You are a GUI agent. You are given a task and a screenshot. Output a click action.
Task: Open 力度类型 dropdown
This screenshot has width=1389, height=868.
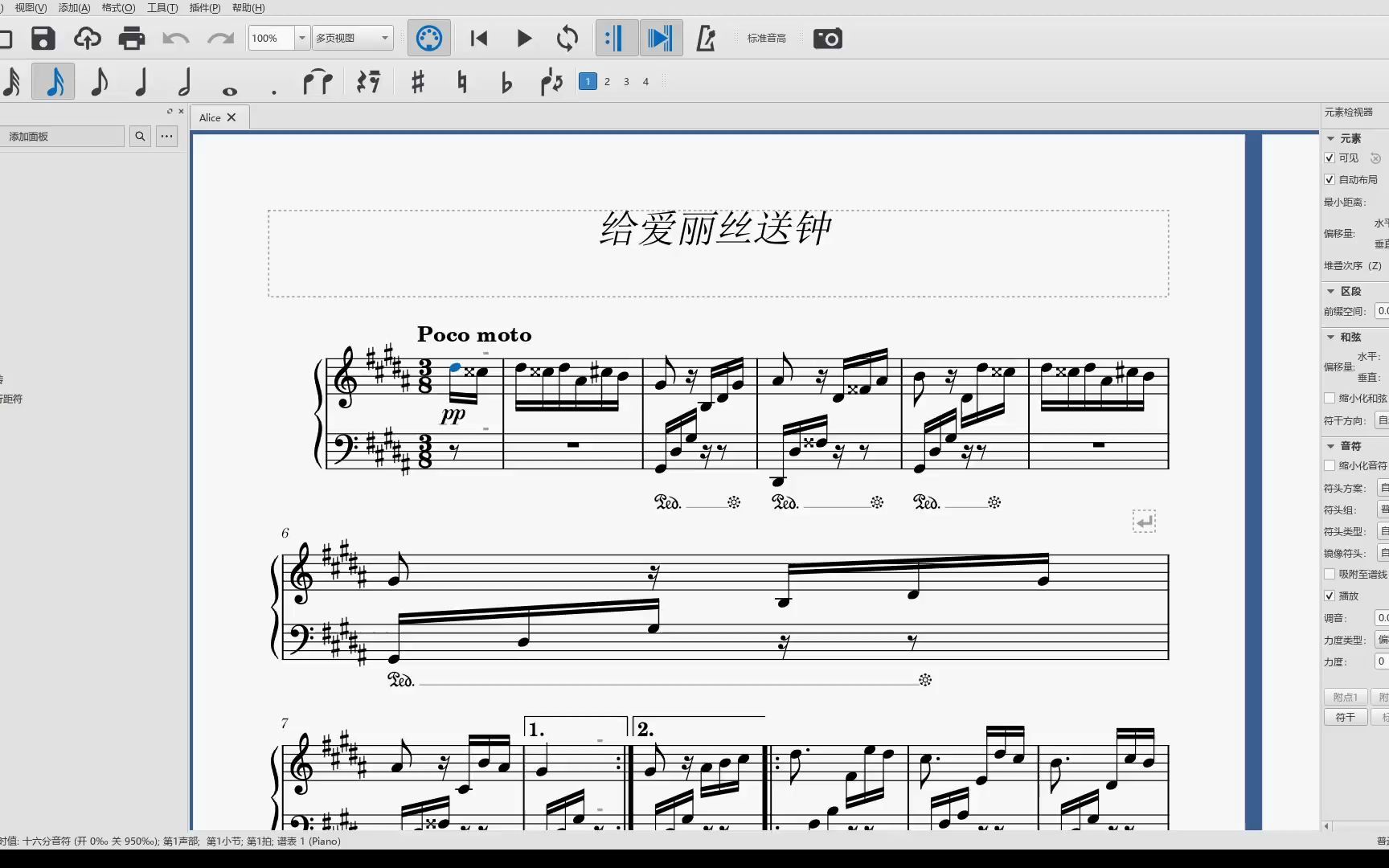click(1383, 640)
